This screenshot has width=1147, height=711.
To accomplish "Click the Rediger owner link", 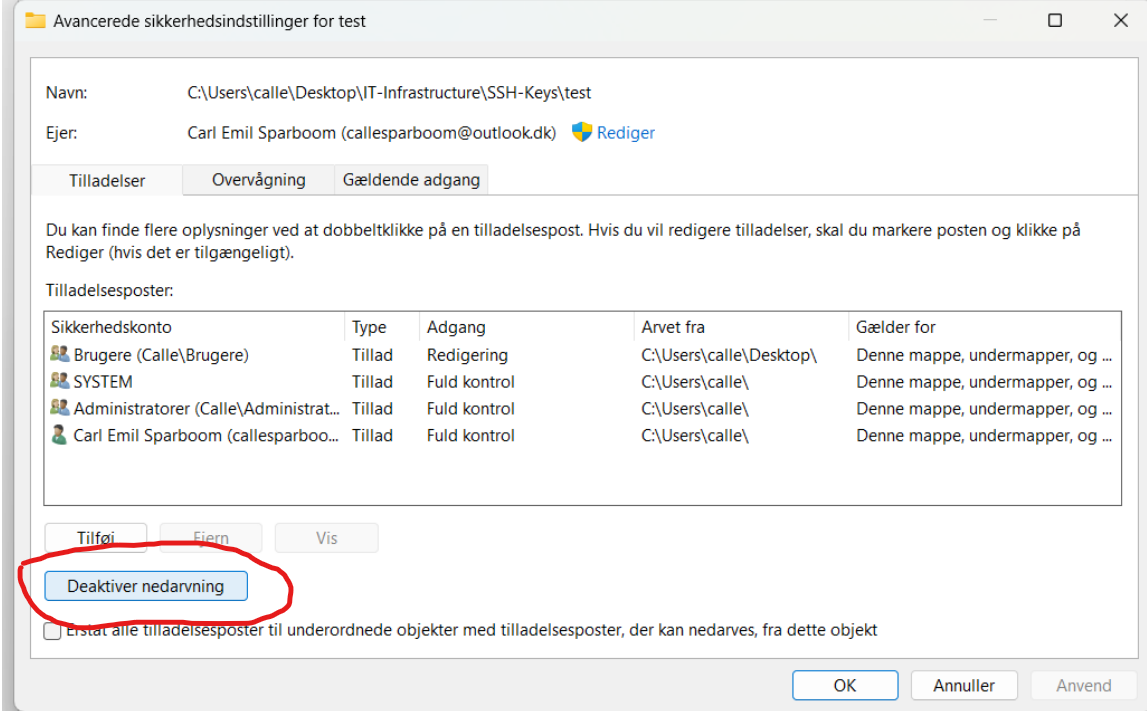I will [626, 132].
